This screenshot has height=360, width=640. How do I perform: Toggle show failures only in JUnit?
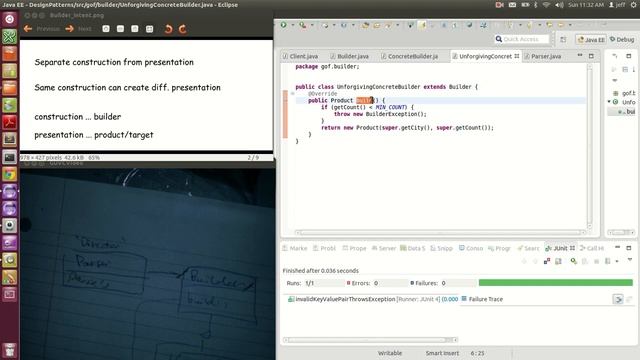coord(547,261)
